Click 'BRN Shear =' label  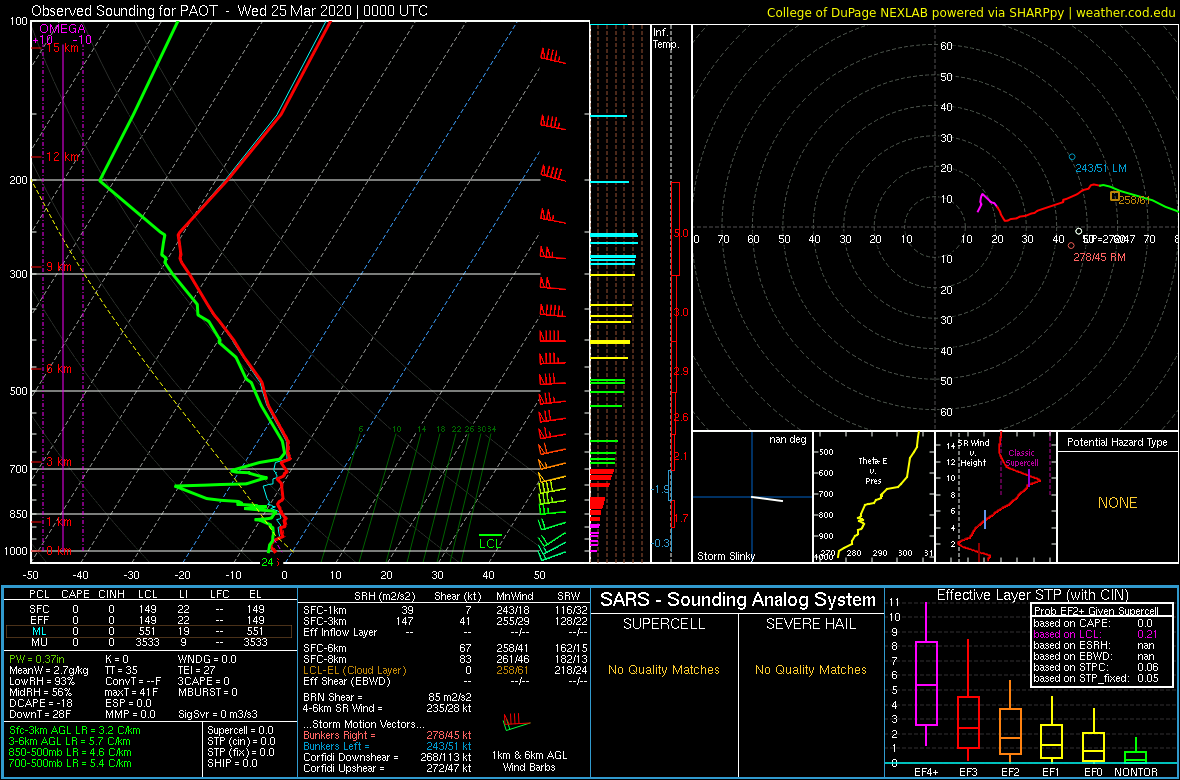[334, 697]
